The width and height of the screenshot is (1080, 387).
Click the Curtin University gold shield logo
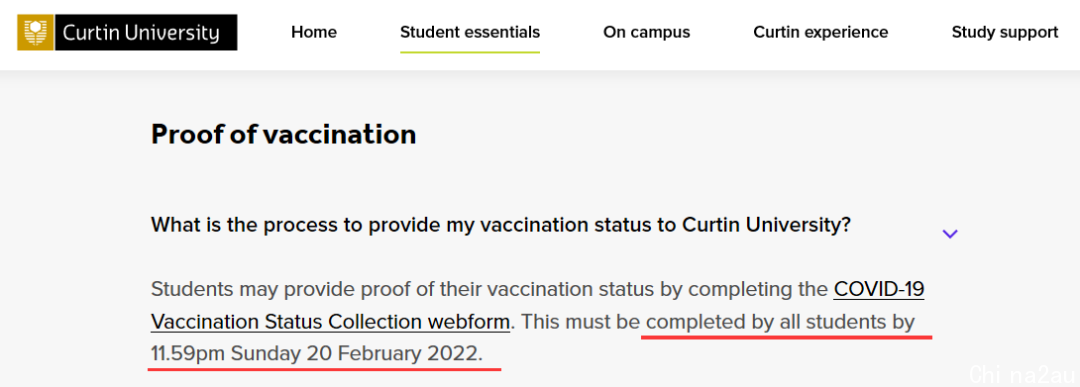point(36,32)
